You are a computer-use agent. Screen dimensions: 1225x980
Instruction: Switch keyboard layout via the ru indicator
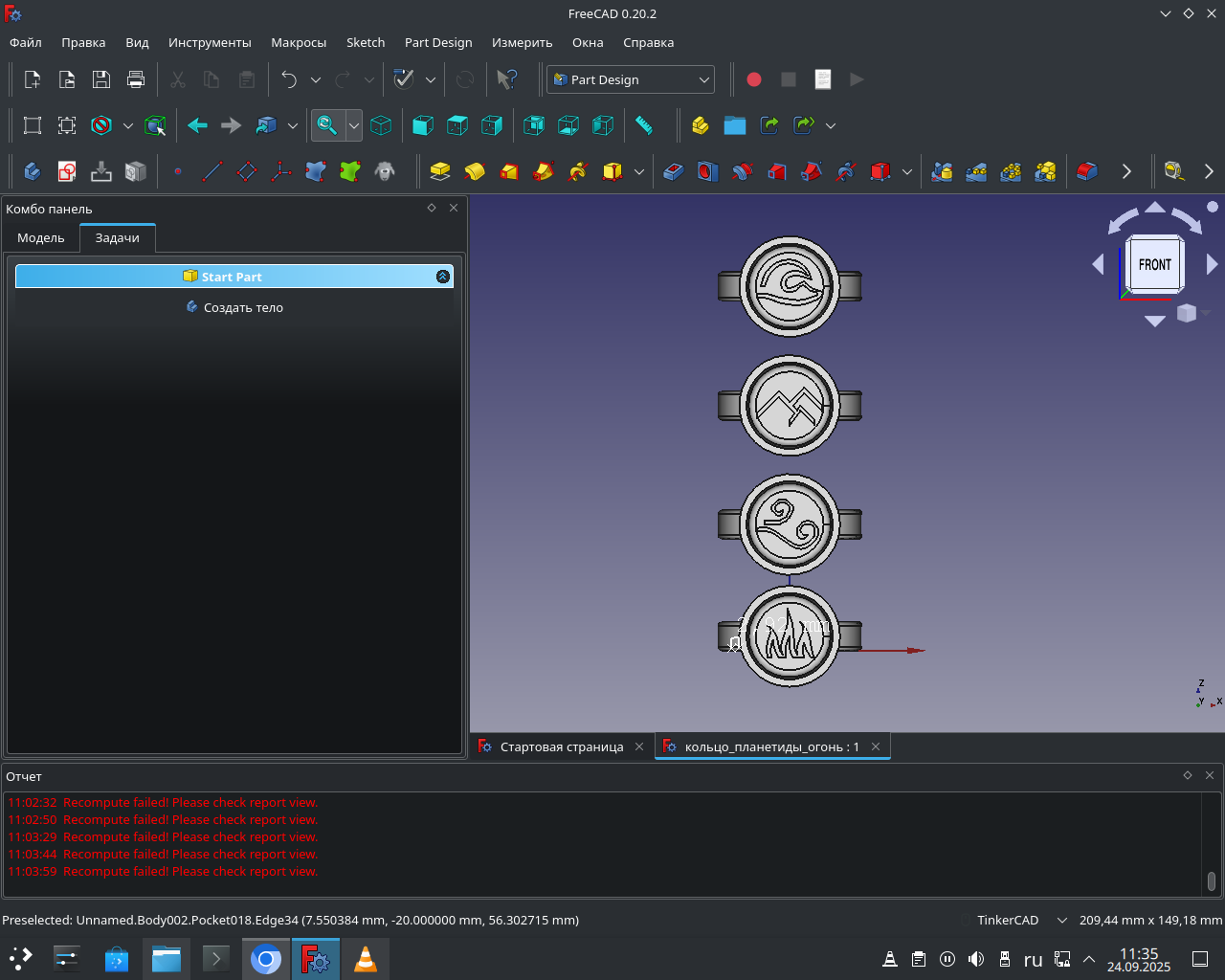(x=1034, y=960)
